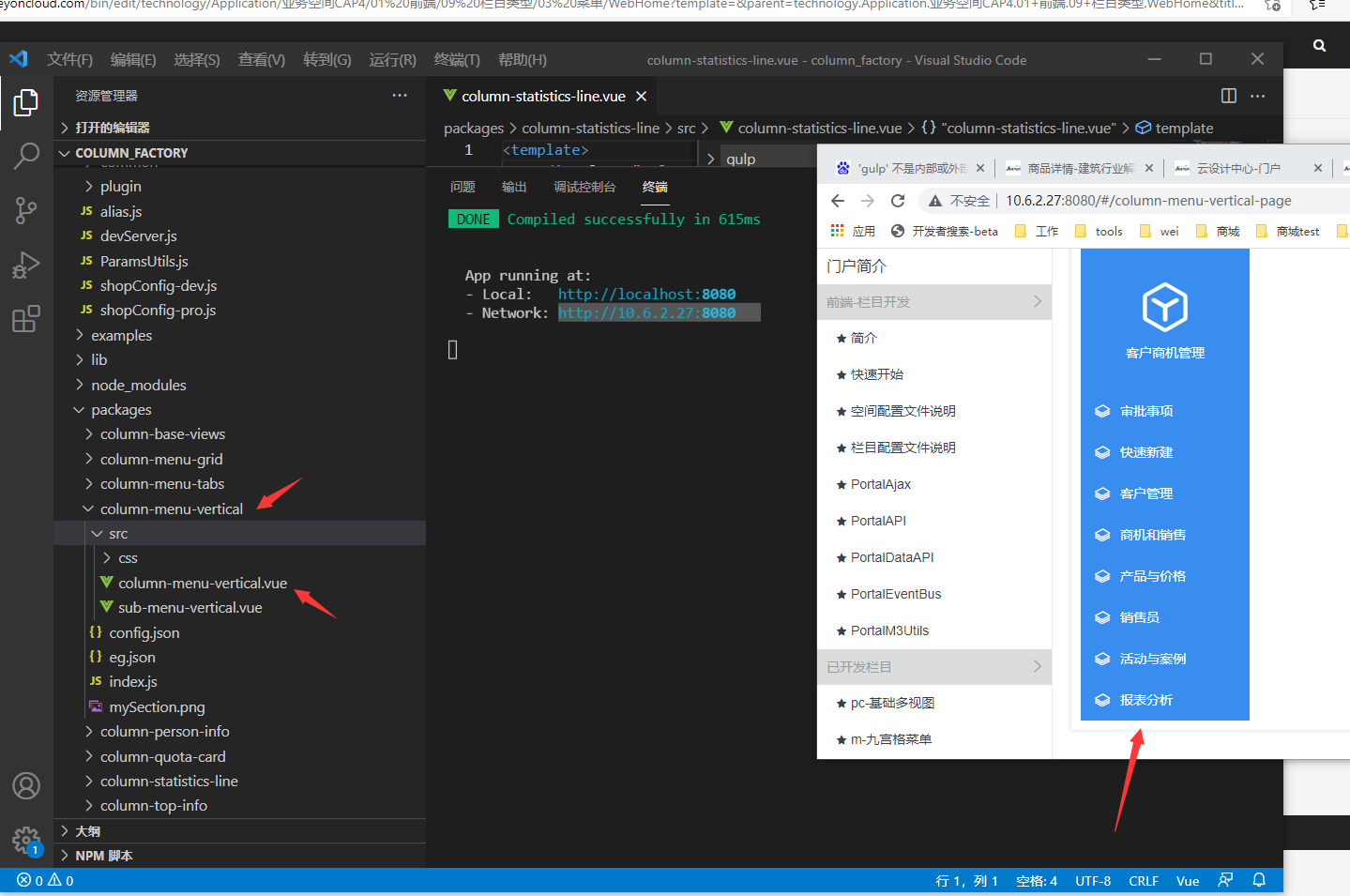1350x896 pixels.
Task: Open the Search view in activity bar
Action: tap(26, 156)
